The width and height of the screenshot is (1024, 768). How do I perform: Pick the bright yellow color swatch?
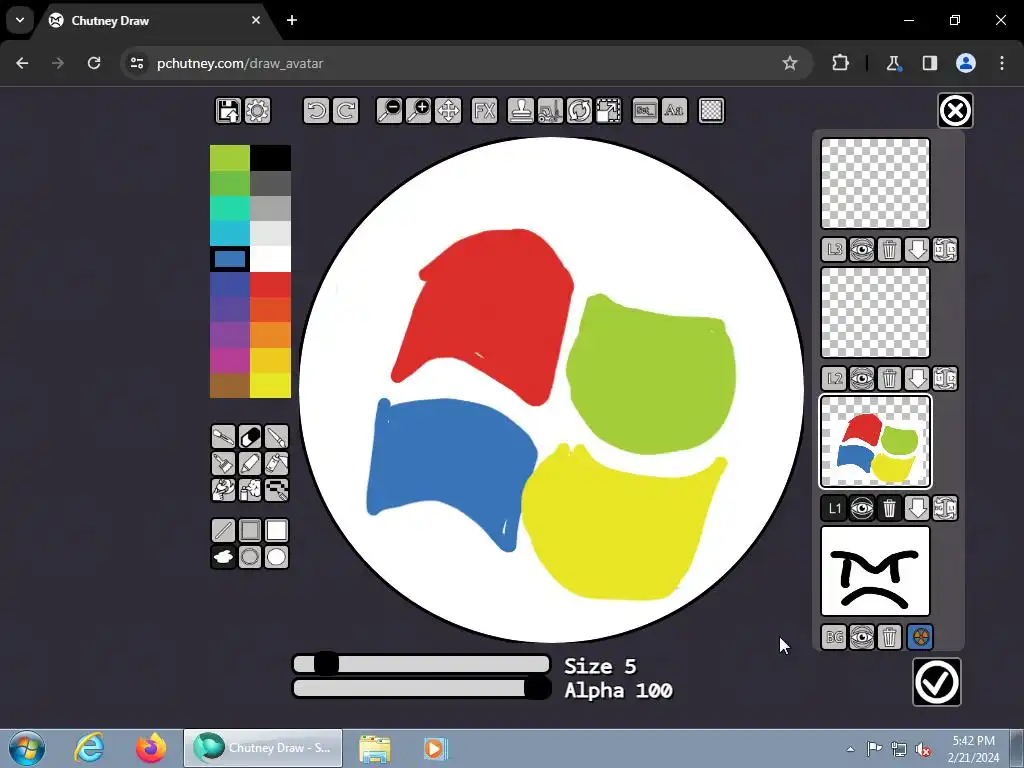coord(270,385)
